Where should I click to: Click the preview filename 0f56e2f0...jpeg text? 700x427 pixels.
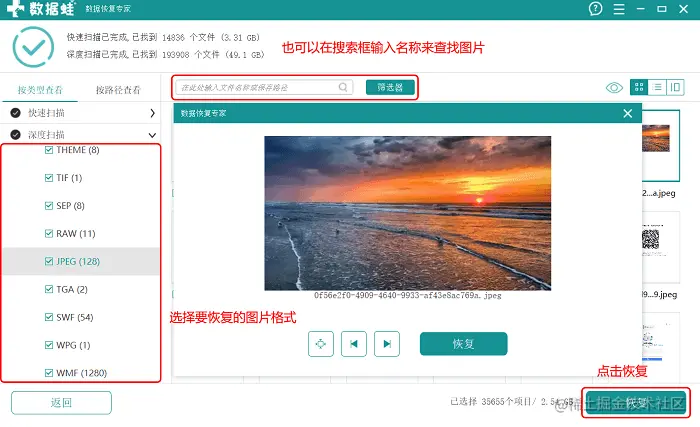point(408,295)
